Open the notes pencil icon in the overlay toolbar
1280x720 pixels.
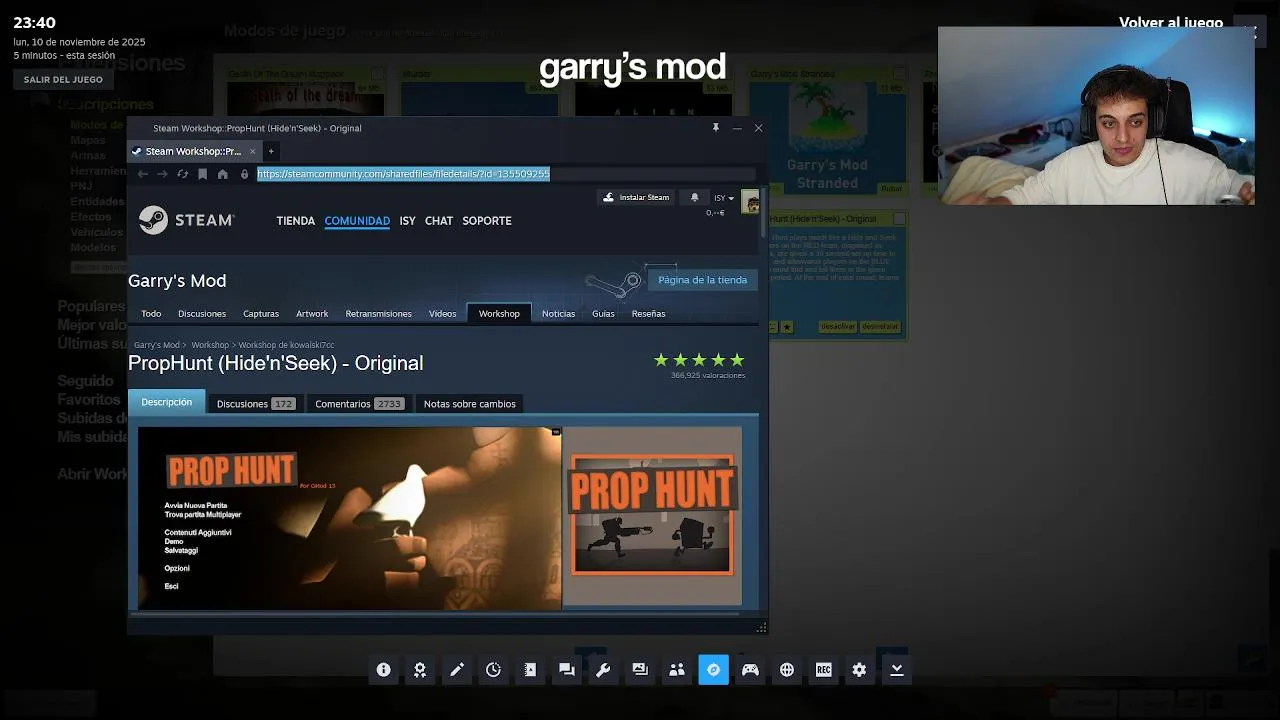pyautogui.click(x=457, y=670)
